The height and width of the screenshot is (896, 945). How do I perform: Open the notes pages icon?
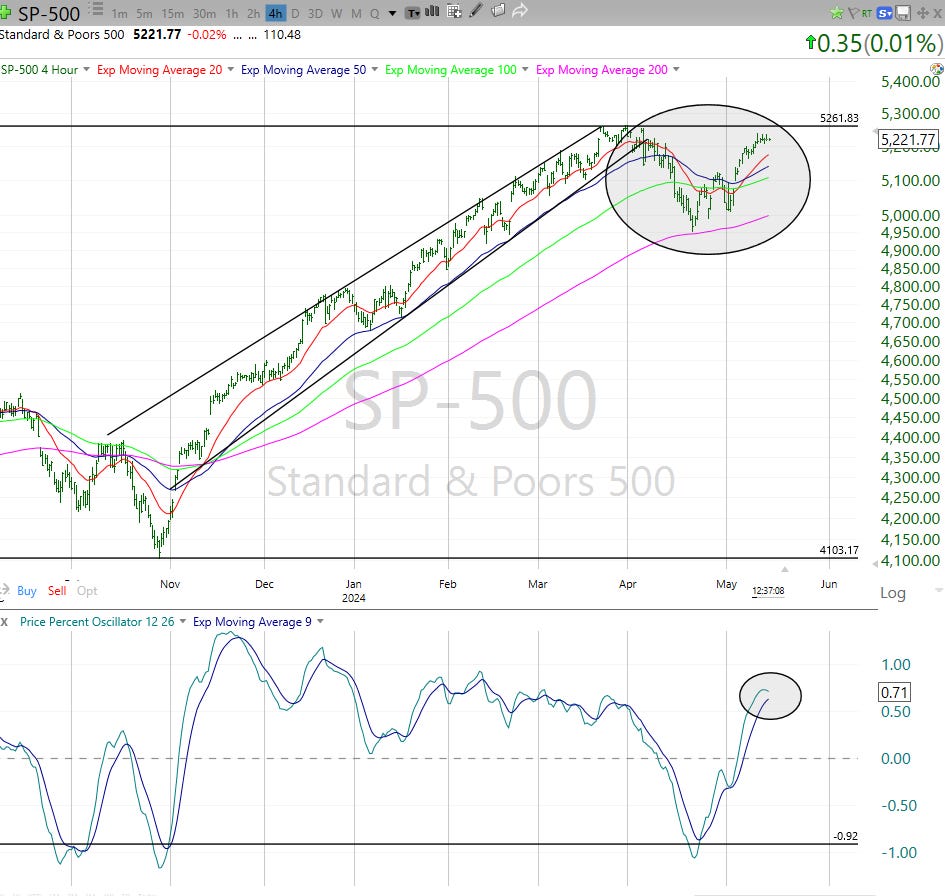pos(498,11)
